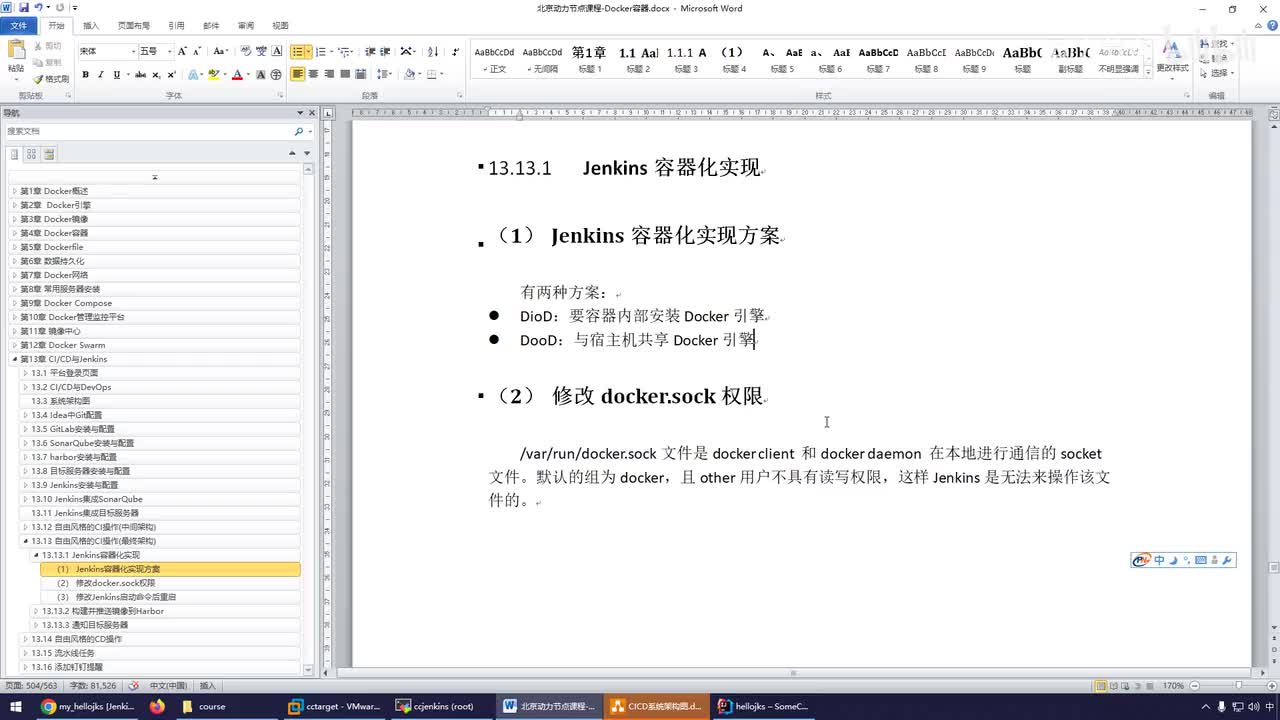1280x720 pixels.
Task: Apply the 正文 (Normal) style
Action: [494, 60]
